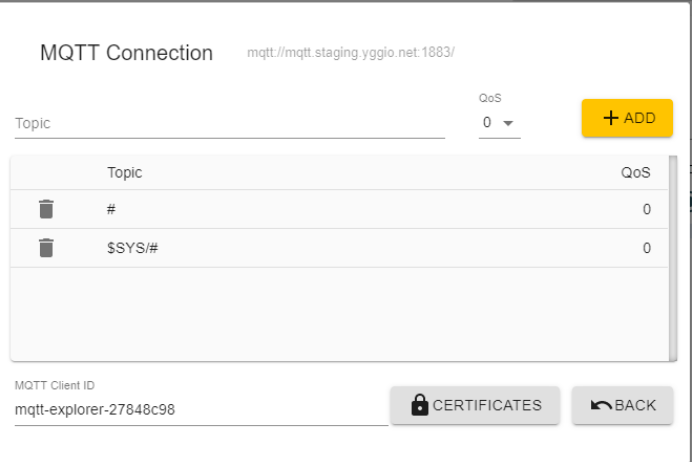Click the QoS label above dropdown
Screen dimensions: 692x462
489,99
